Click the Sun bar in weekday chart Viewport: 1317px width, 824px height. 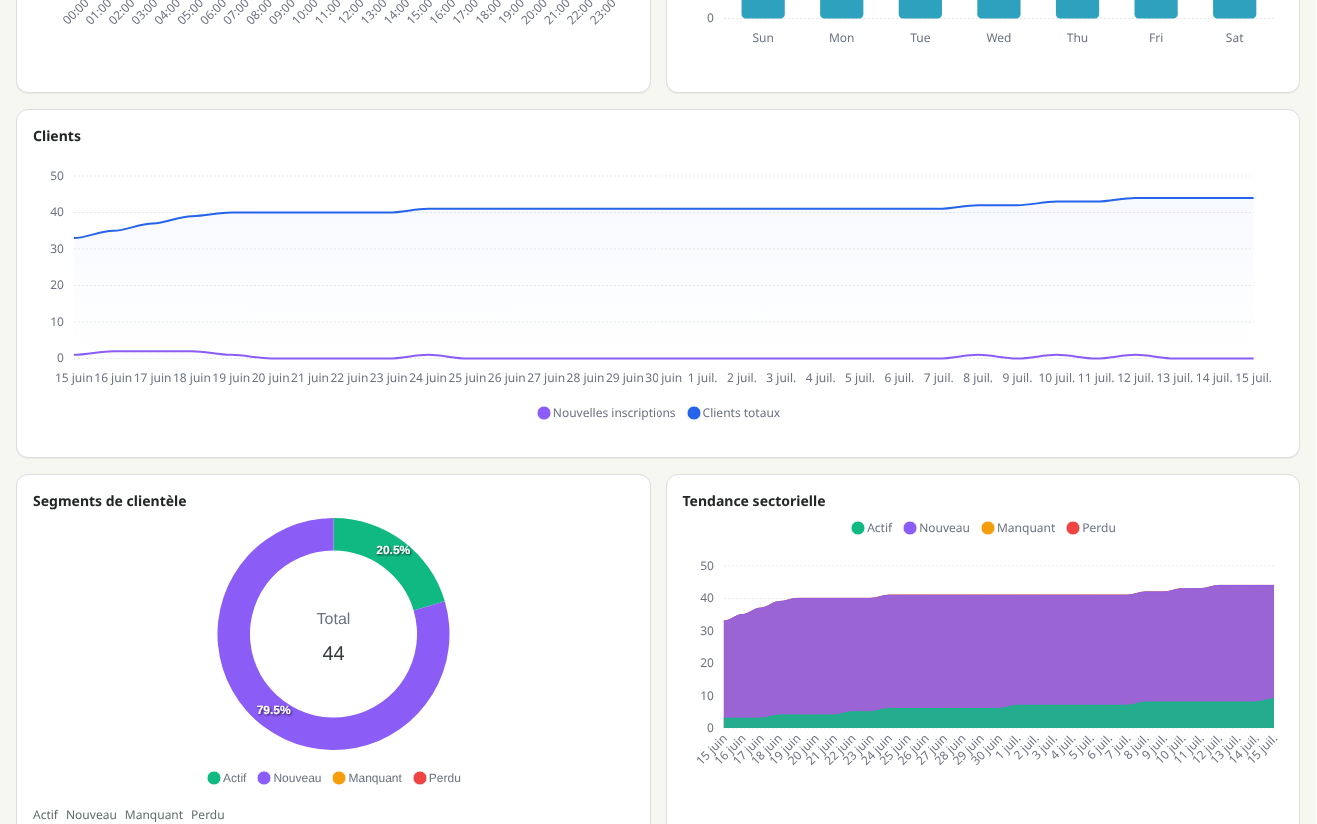(x=763, y=8)
